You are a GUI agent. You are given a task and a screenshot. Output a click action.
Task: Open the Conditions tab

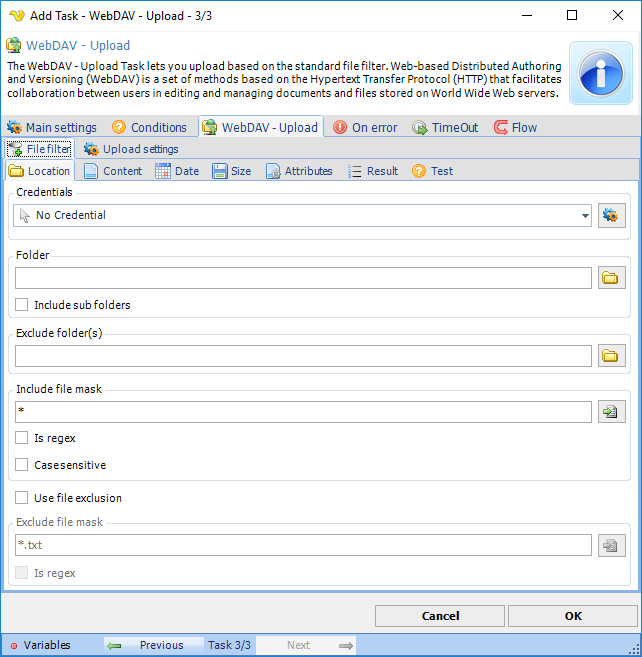150,127
